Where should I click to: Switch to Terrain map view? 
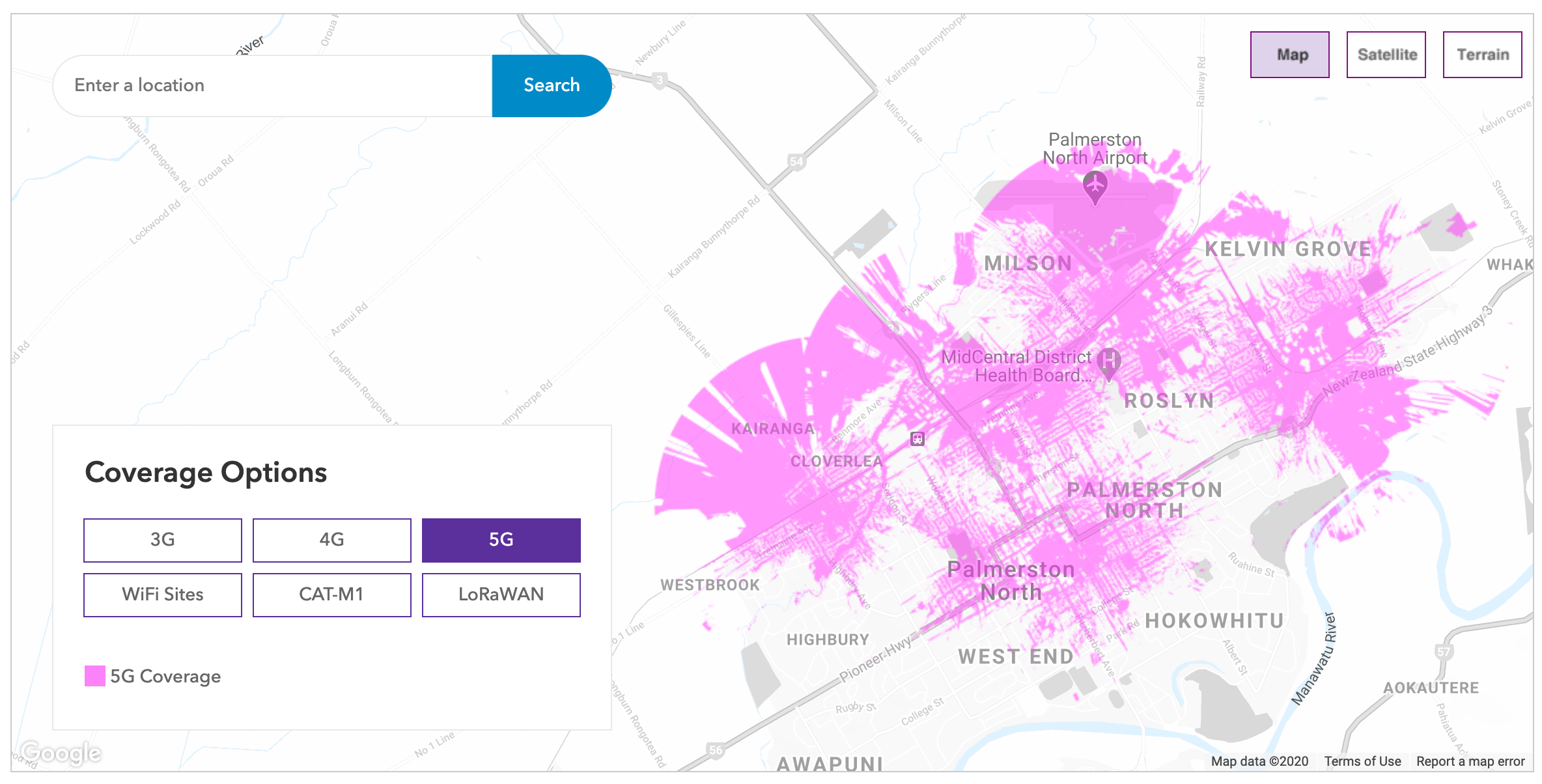(x=1482, y=55)
